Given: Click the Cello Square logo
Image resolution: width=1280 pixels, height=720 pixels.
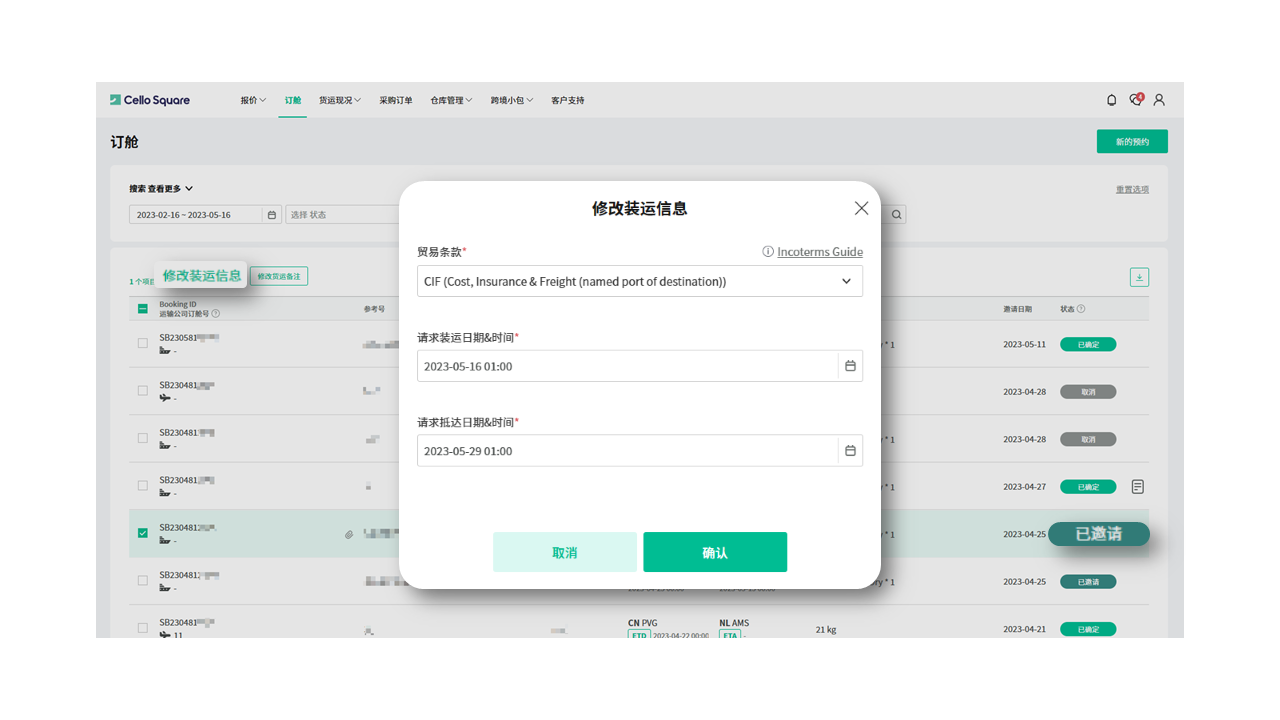Looking at the screenshot, I should [150, 100].
